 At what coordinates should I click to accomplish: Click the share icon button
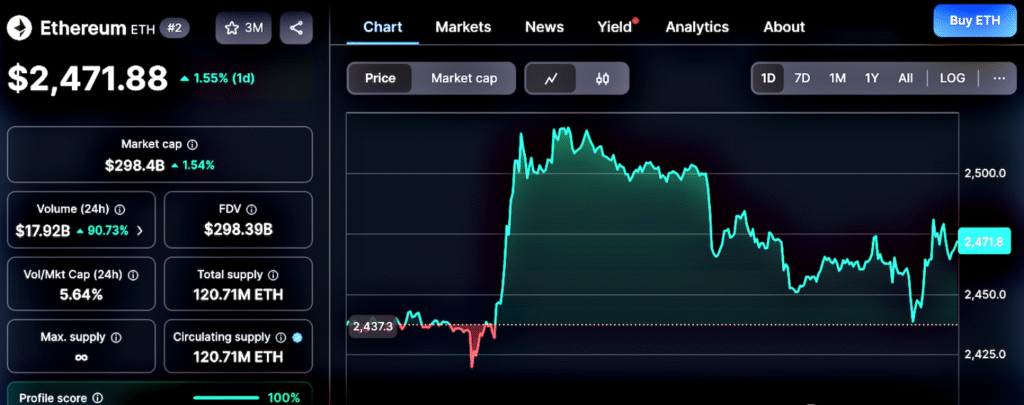click(x=296, y=28)
